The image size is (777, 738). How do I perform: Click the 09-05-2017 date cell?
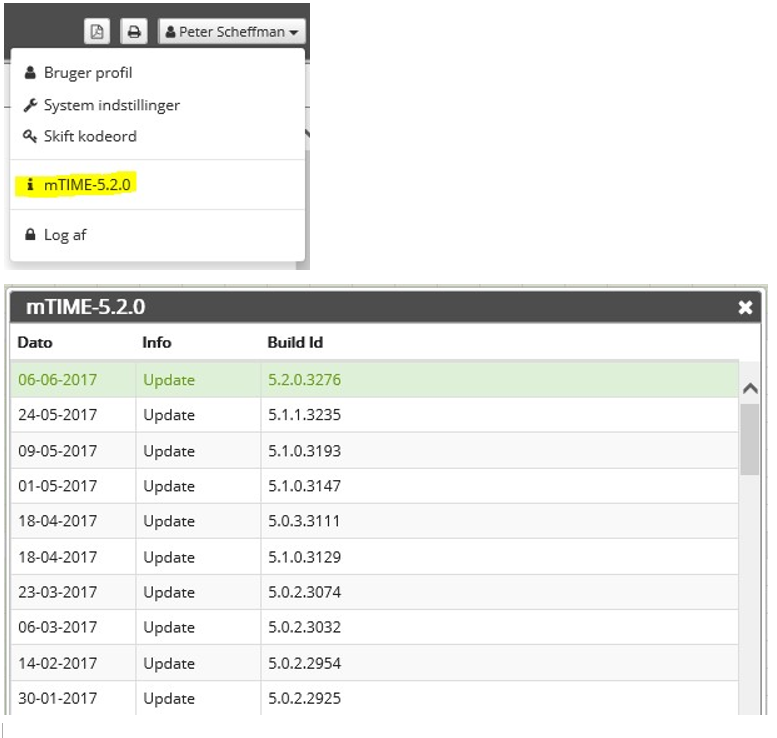[x=58, y=451]
